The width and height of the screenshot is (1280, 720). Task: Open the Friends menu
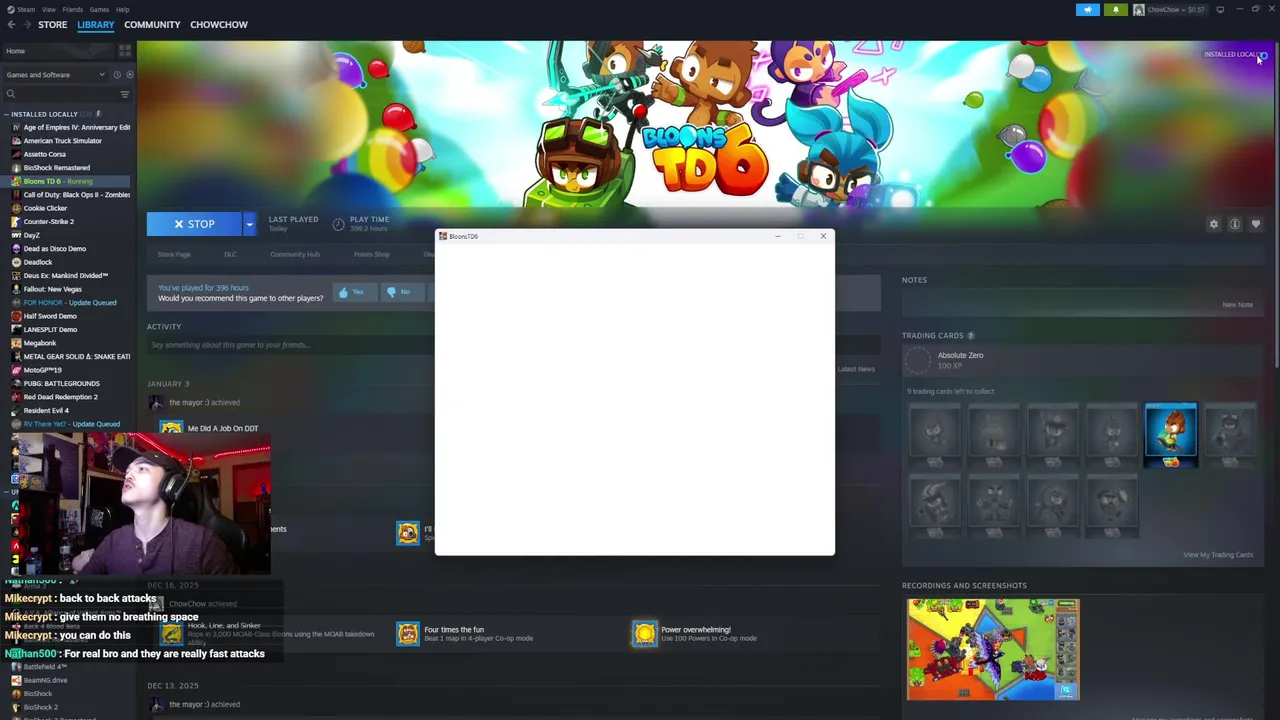[73, 9]
